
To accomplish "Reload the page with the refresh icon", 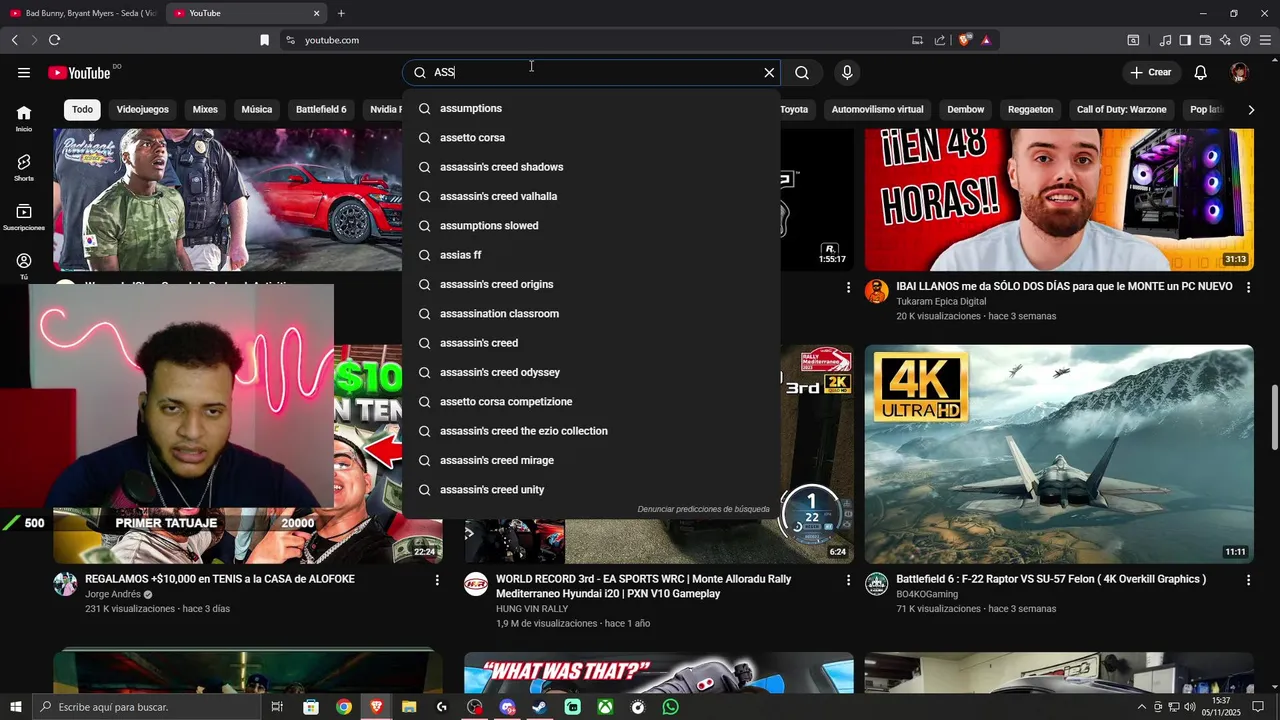I will point(54,40).
